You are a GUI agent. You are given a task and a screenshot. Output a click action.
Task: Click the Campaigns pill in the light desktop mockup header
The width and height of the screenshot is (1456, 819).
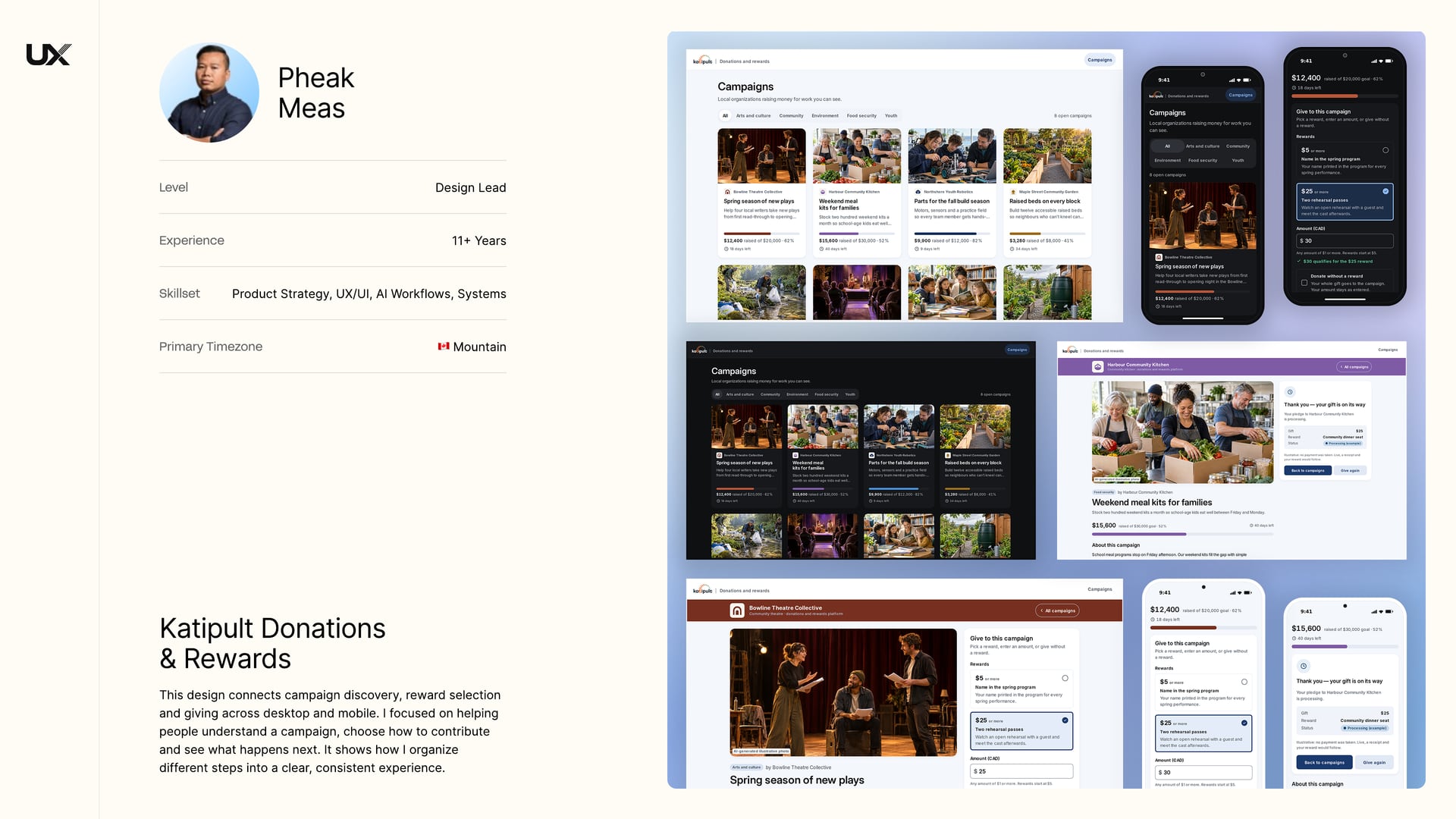(x=1100, y=60)
